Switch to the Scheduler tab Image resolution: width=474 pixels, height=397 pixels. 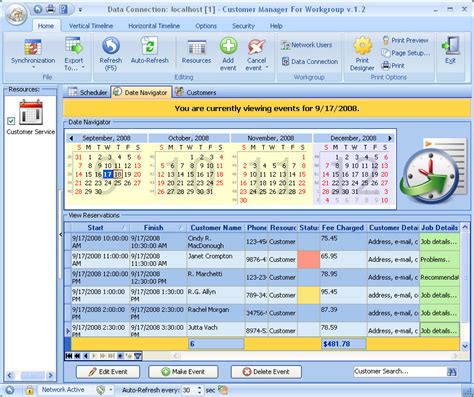click(88, 92)
